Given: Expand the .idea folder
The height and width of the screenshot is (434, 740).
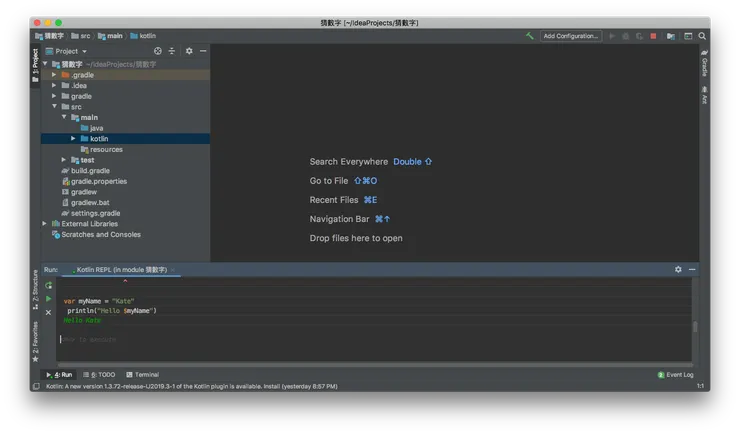Looking at the screenshot, I should (54, 85).
